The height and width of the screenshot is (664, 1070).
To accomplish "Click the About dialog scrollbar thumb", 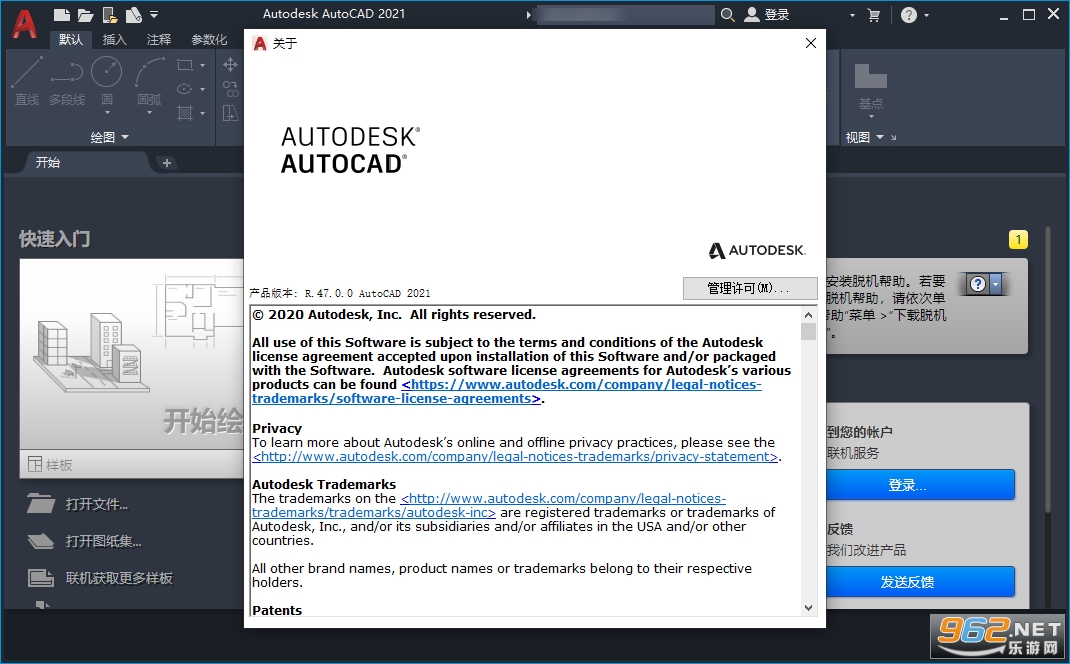I will (809, 331).
